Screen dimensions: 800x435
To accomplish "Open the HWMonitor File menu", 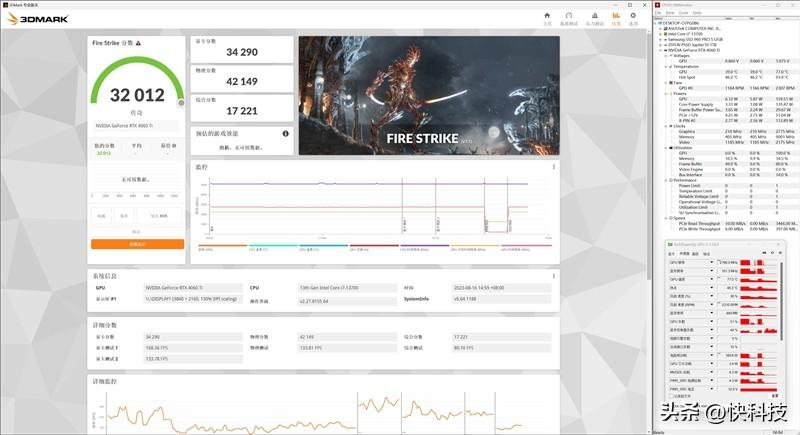I will tap(659, 13).
